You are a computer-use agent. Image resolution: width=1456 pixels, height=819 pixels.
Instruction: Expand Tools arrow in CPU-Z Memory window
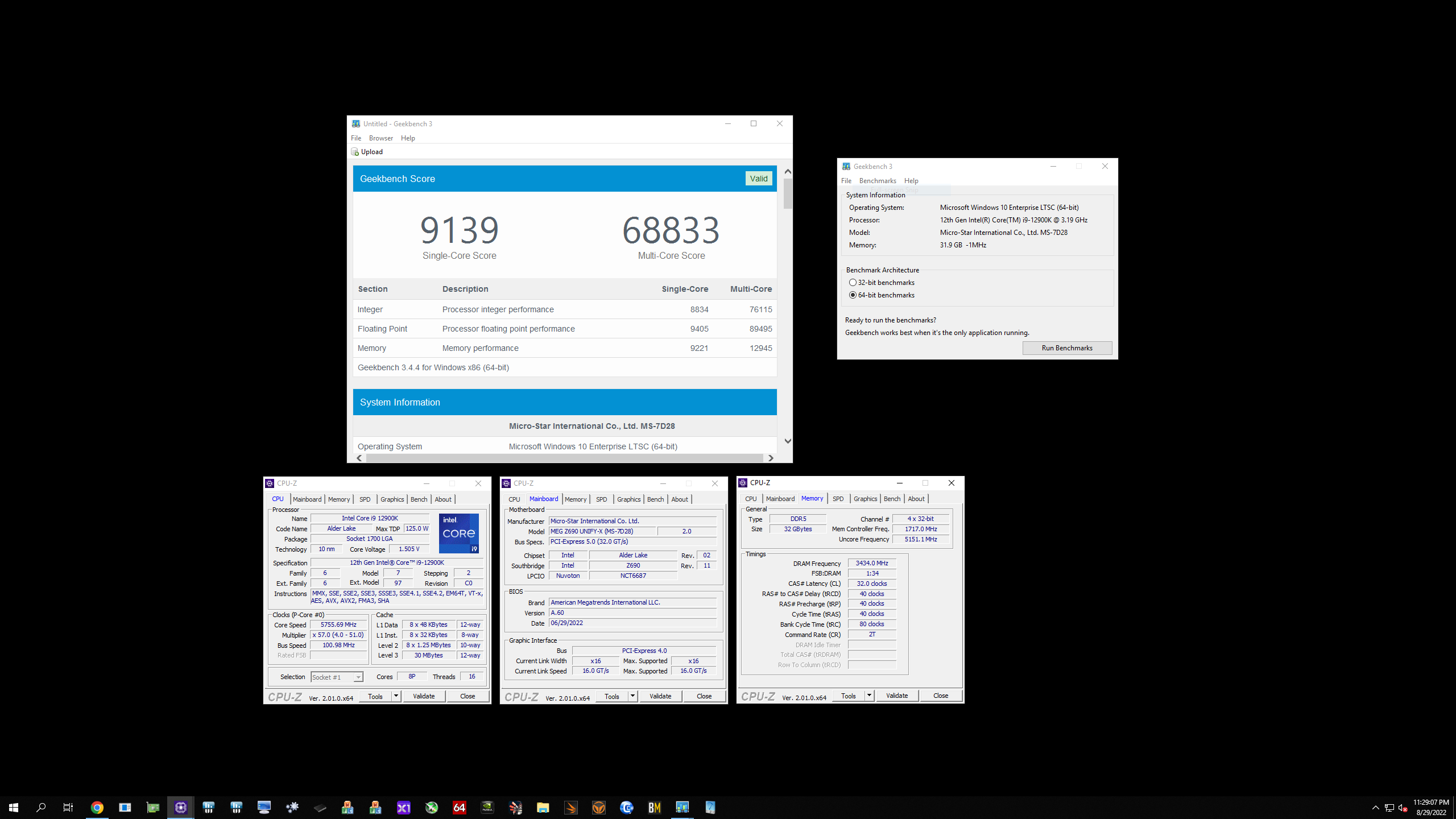click(869, 696)
